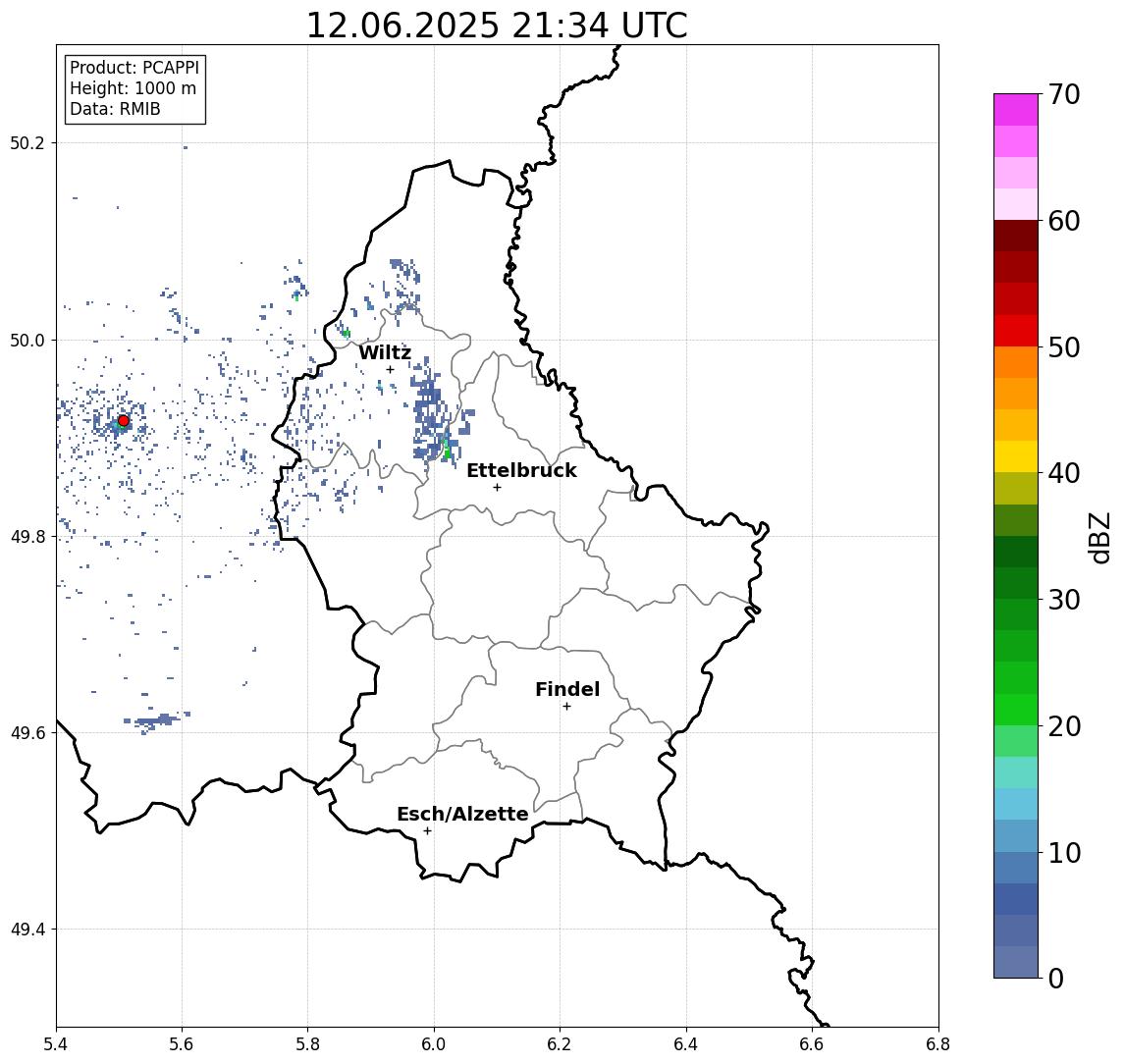
Task: Click the Esch/Alzette city label
Action: click(462, 815)
